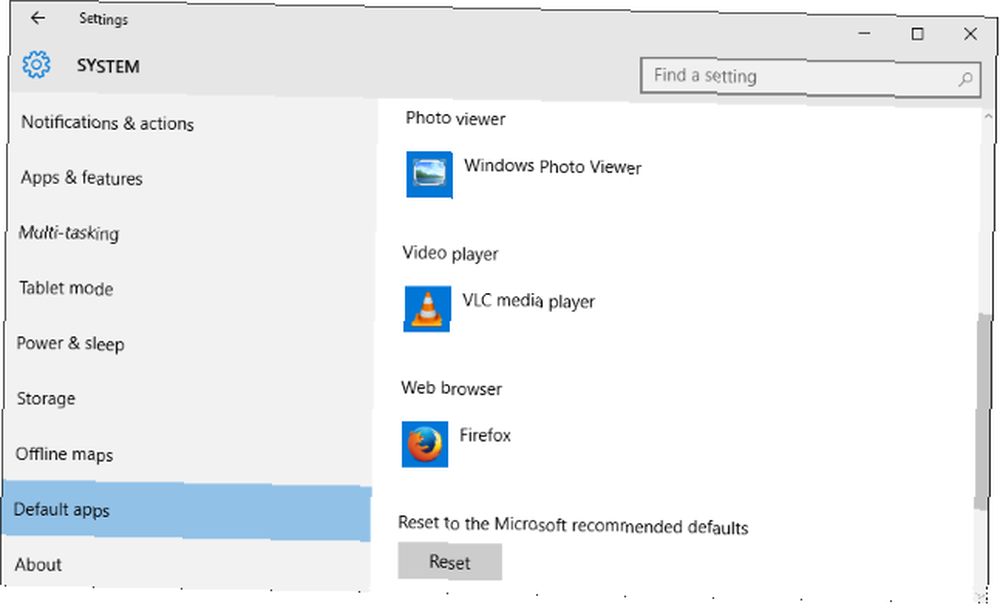Close the Settings window
The width and height of the screenshot is (1000, 605).
(x=970, y=34)
